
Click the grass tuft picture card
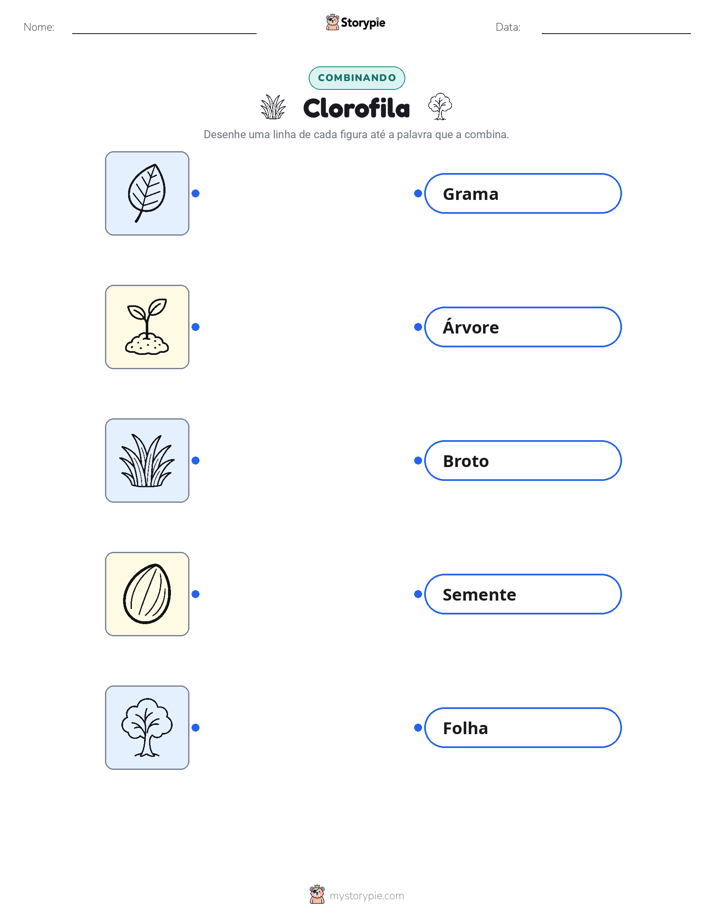pos(147,460)
